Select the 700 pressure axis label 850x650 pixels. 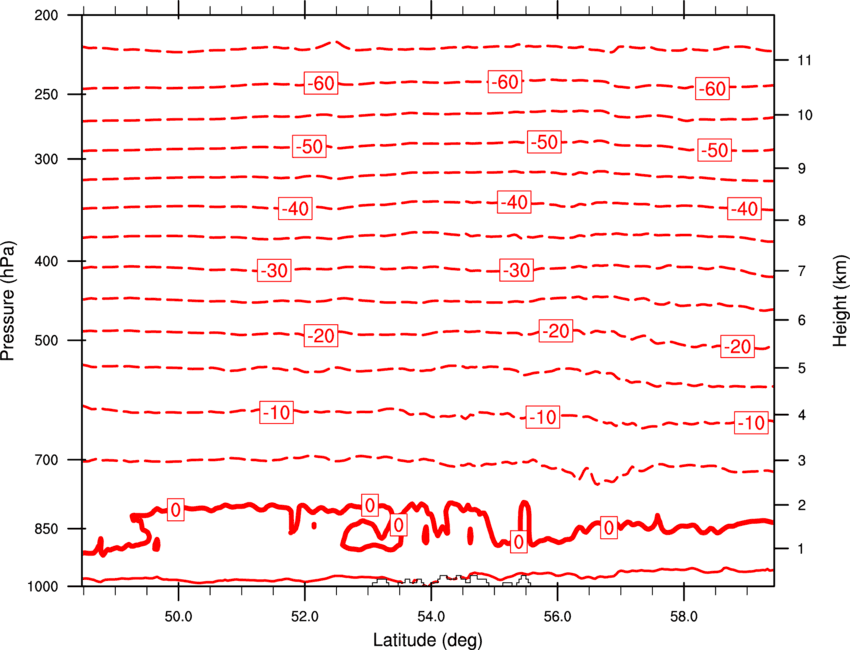(x=46, y=460)
